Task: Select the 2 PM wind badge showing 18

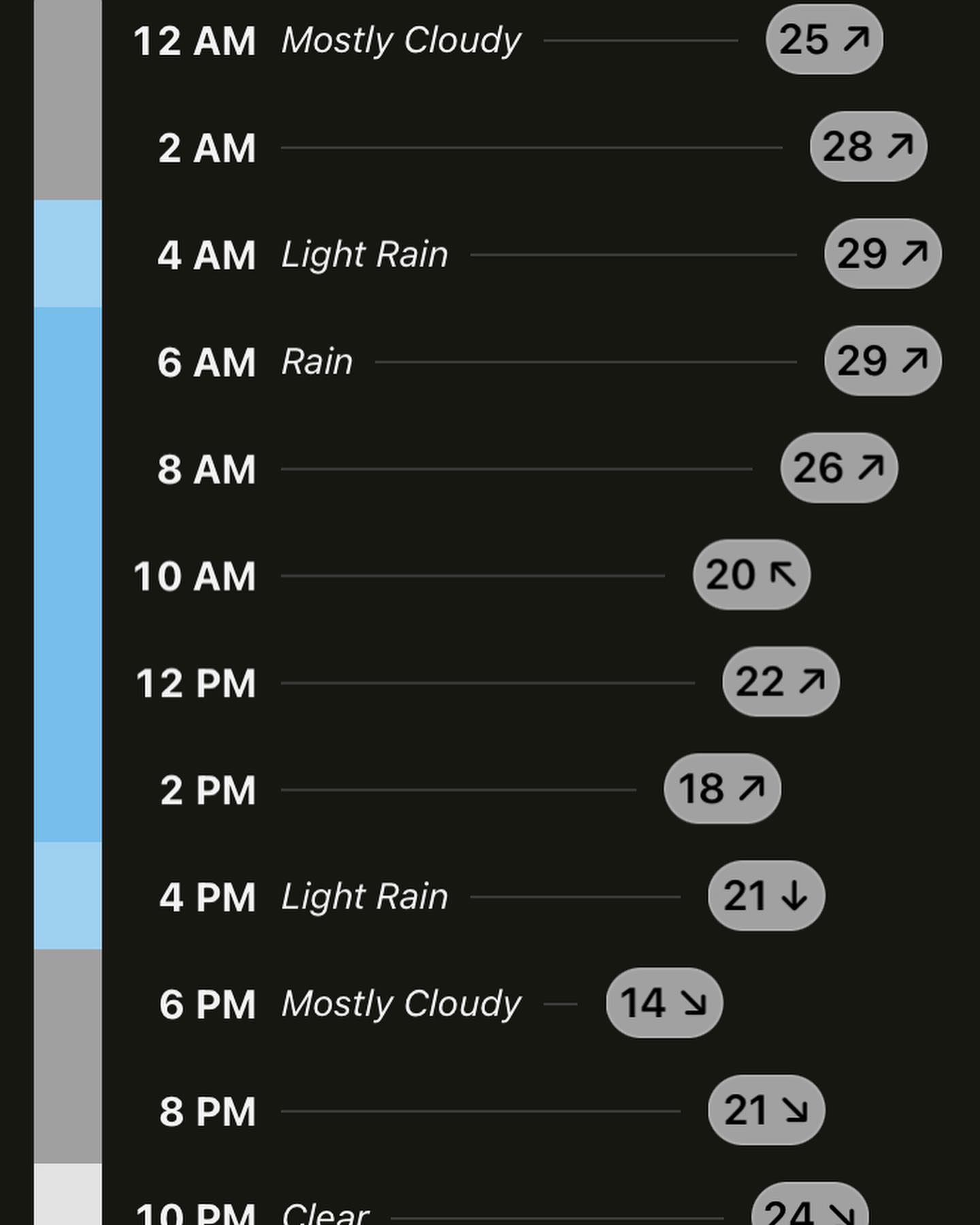Action: click(x=722, y=789)
